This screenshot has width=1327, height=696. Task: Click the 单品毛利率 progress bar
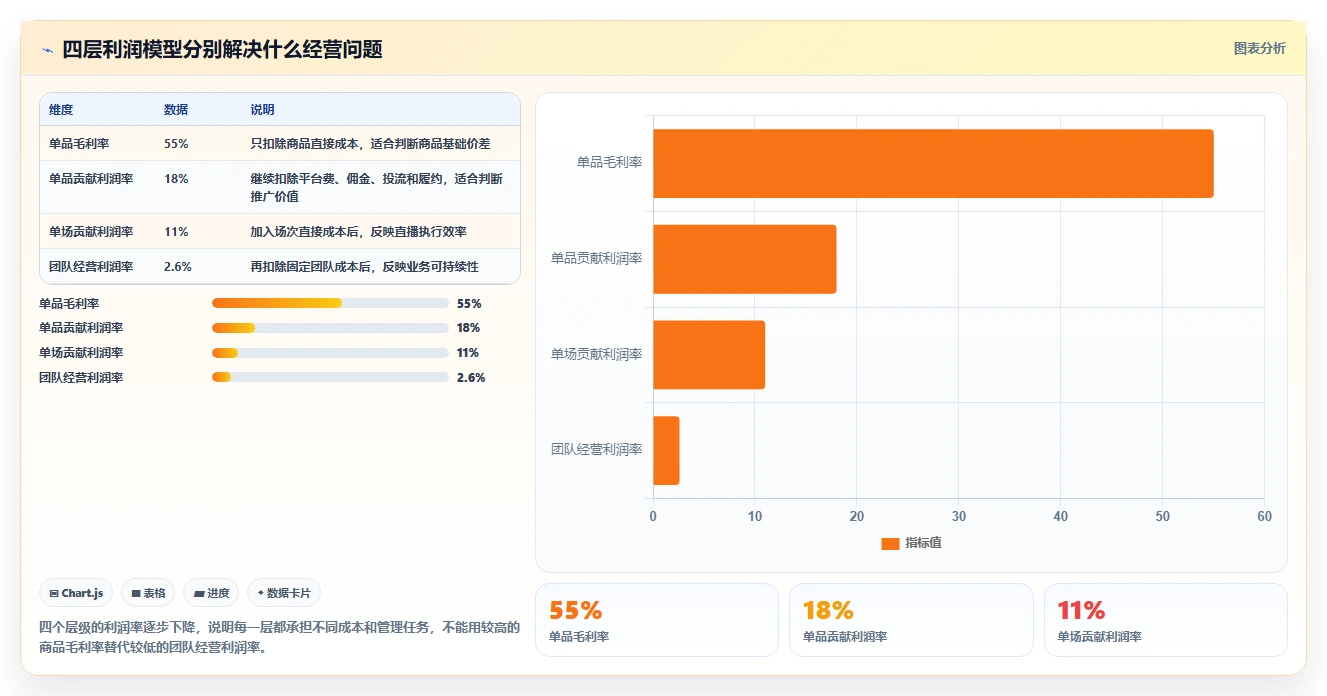coord(330,303)
